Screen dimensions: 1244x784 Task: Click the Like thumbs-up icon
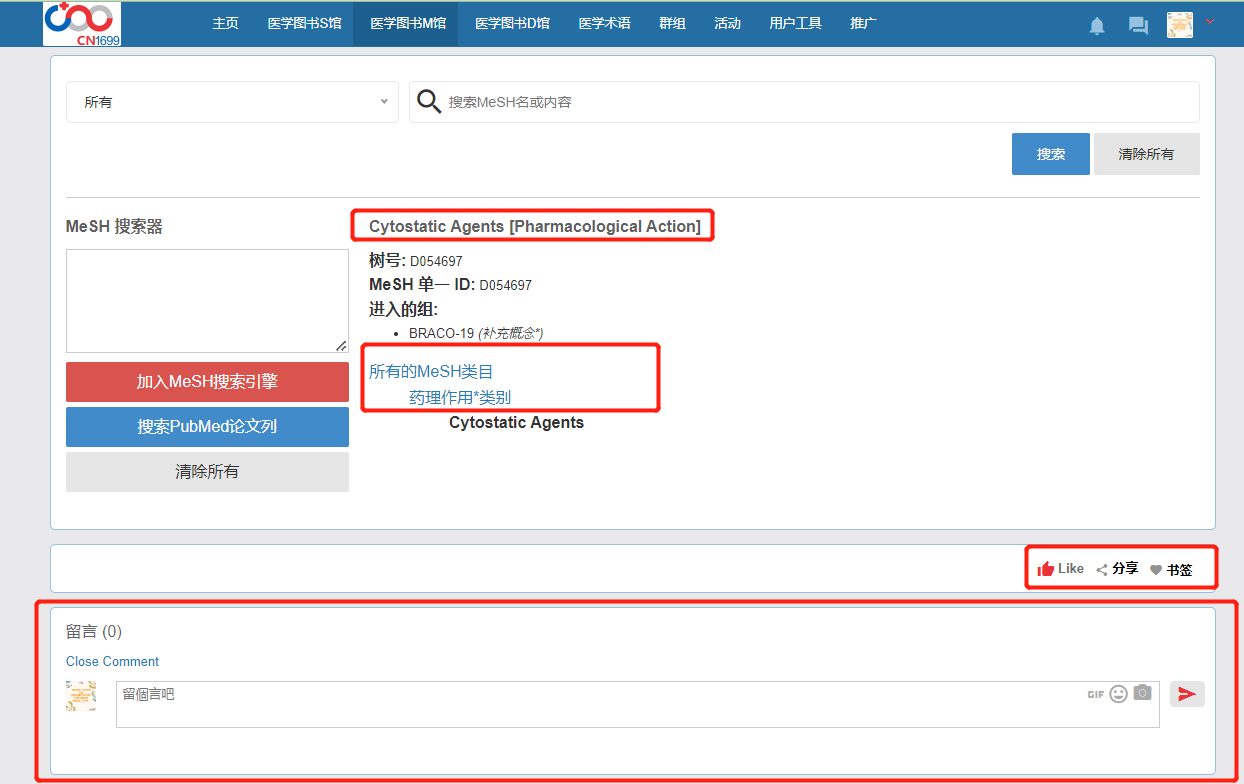point(1046,569)
